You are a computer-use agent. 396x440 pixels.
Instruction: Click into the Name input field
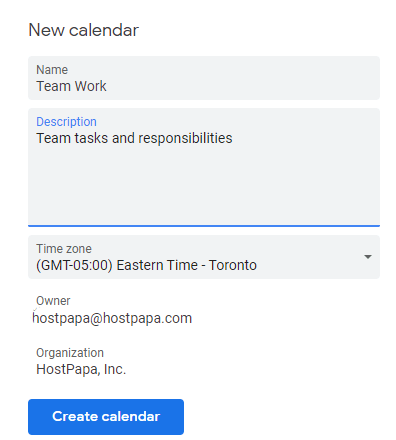click(204, 78)
